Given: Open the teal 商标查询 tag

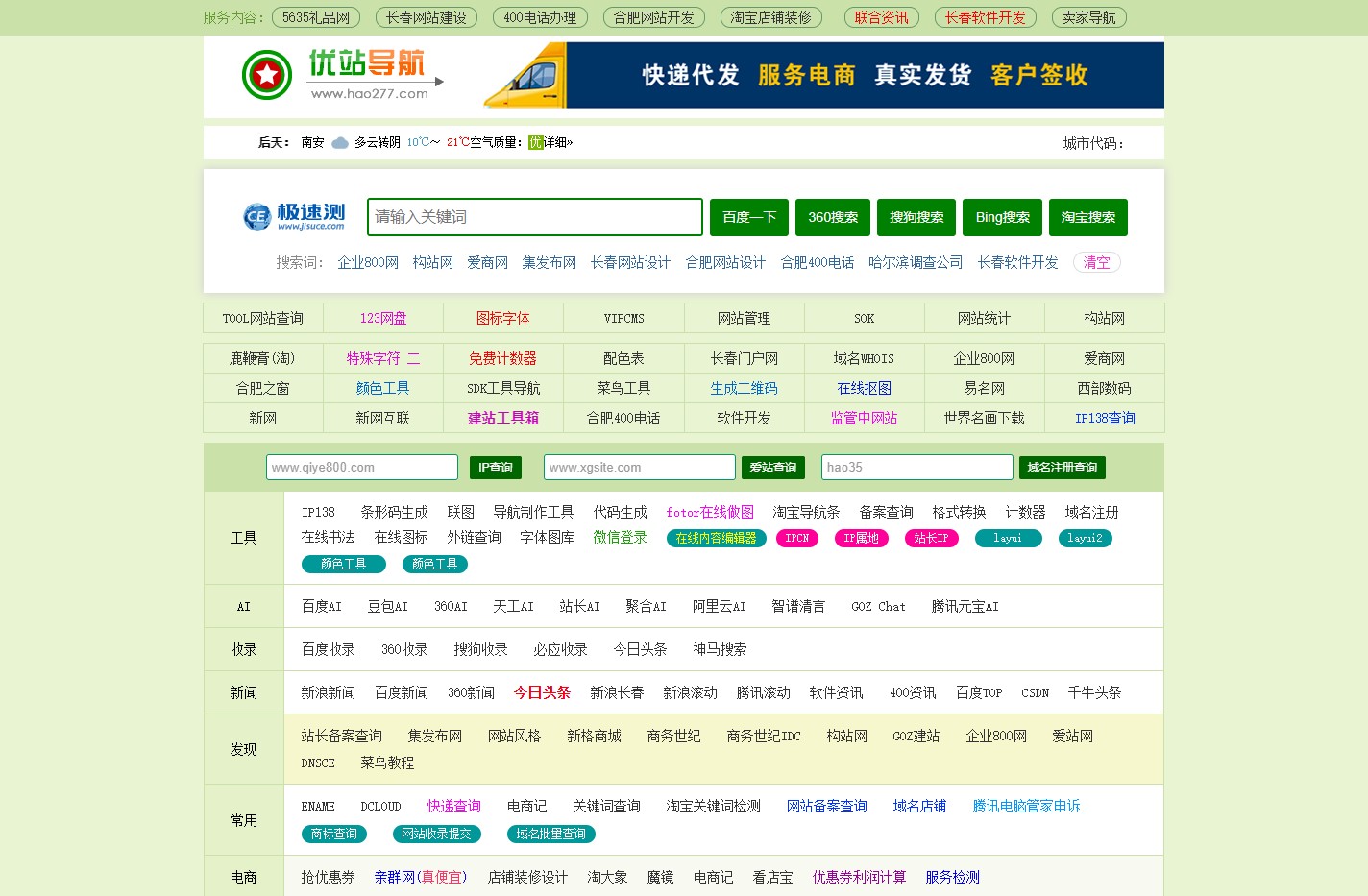Looking at the screenshot, I should coord(334,834).
